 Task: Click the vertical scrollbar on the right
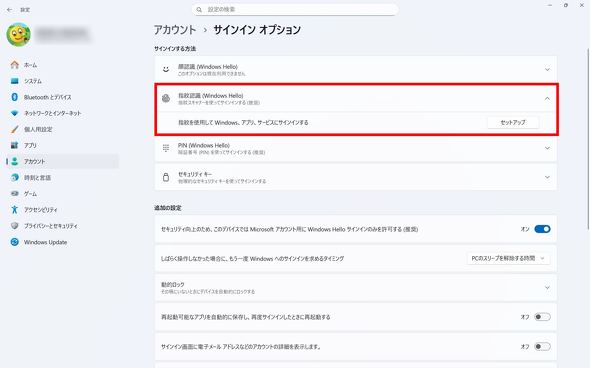588,138
